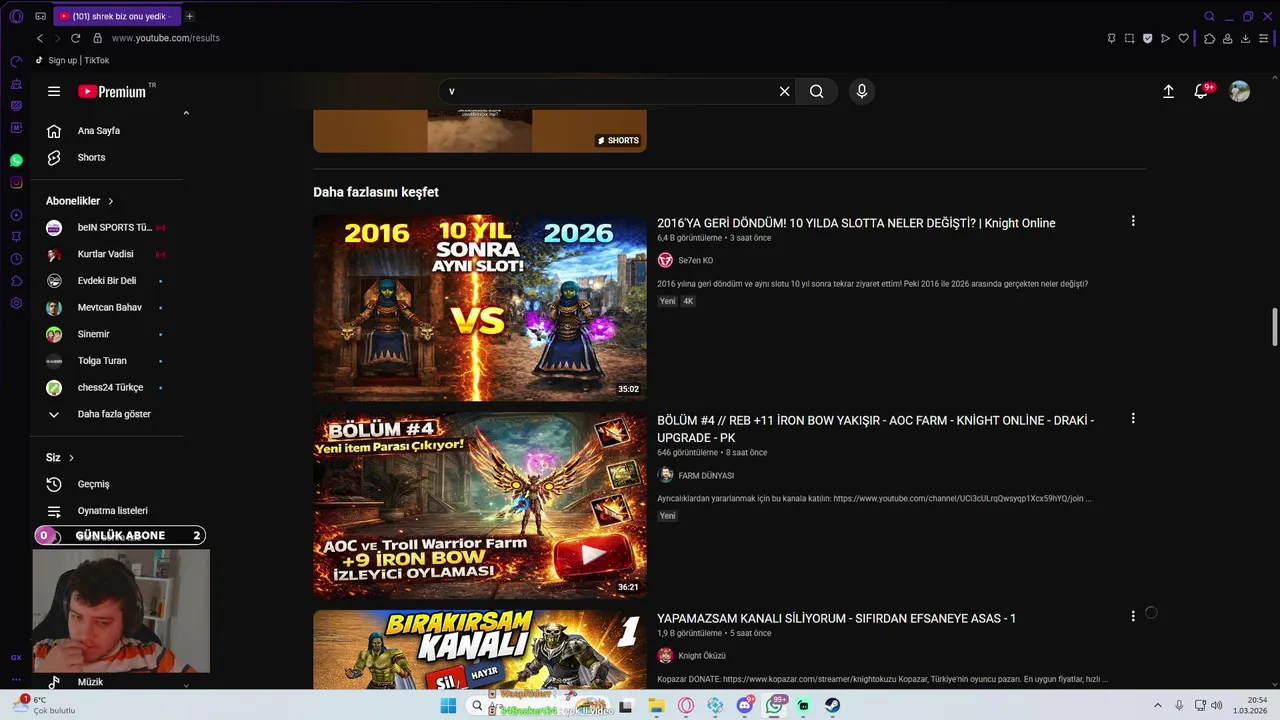Open Mevtcan Bahav channel
Viewport: 1280px width, 720px height.
[x=108, y=308]
